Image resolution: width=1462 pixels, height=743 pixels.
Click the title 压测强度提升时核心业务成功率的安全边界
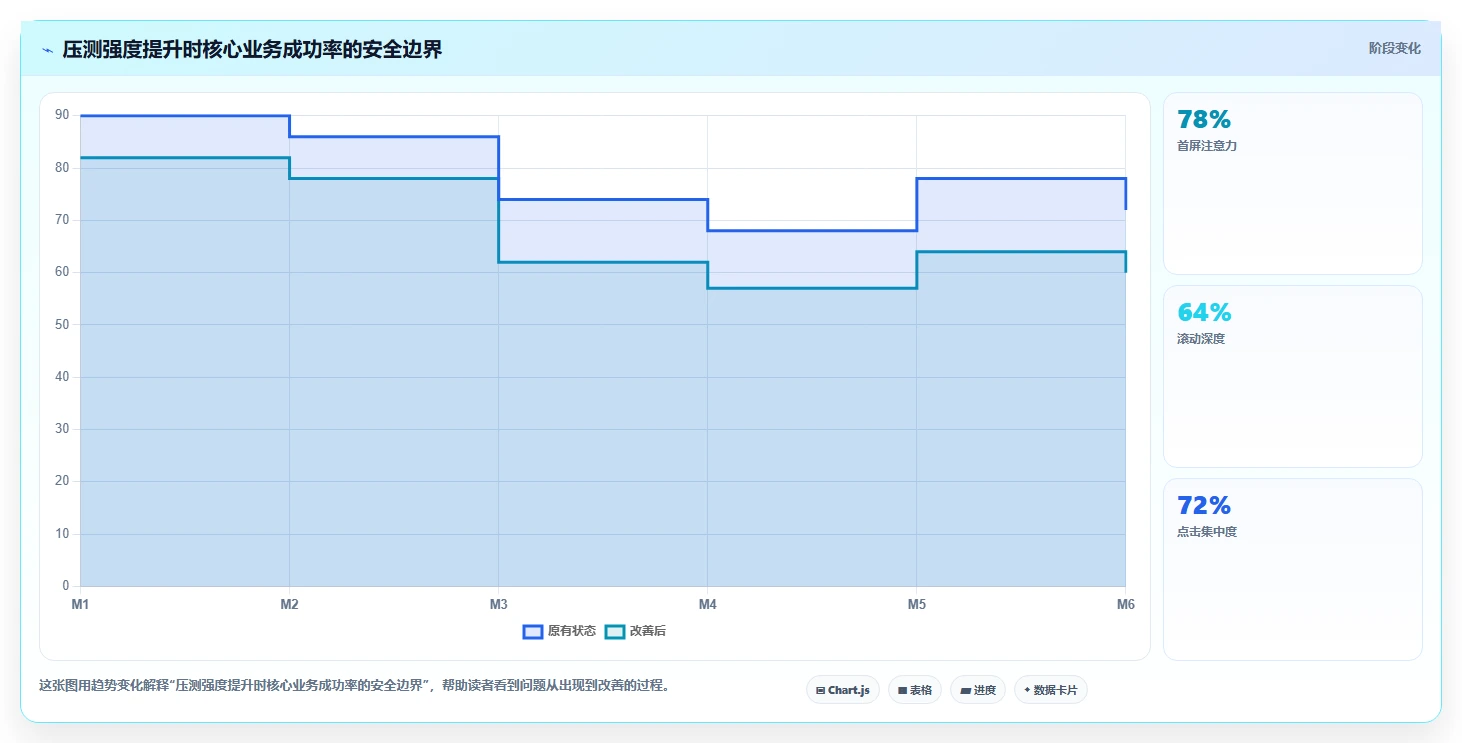pos(252,50)
